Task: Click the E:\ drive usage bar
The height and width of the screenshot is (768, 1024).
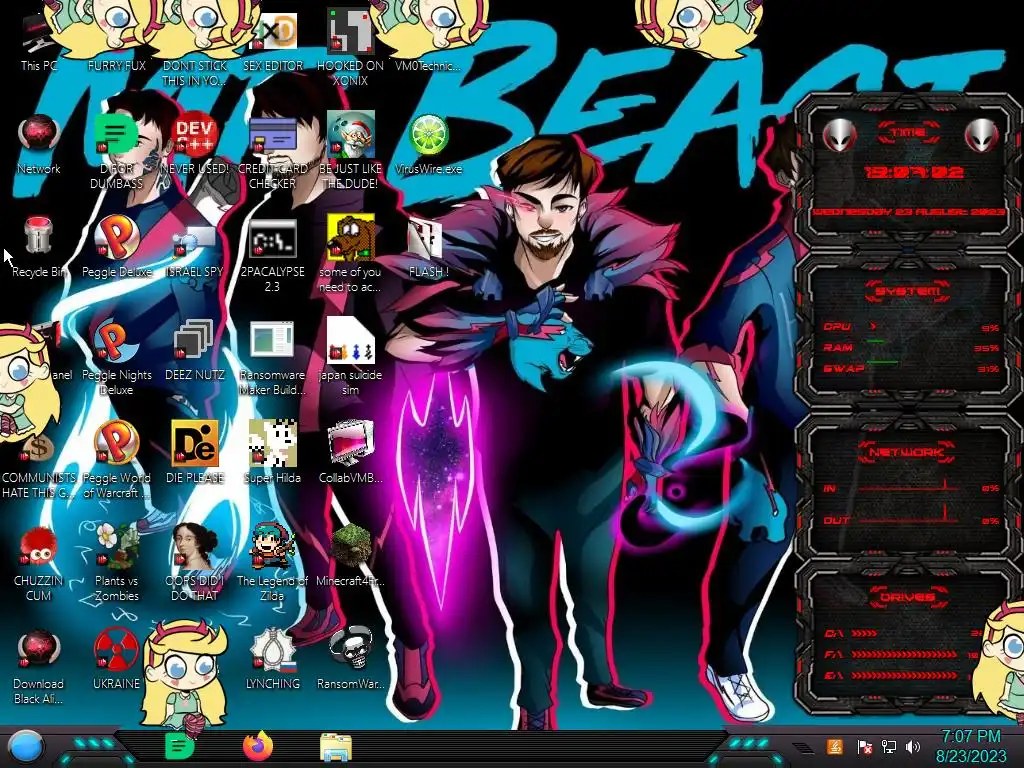Action: point(904,675)
